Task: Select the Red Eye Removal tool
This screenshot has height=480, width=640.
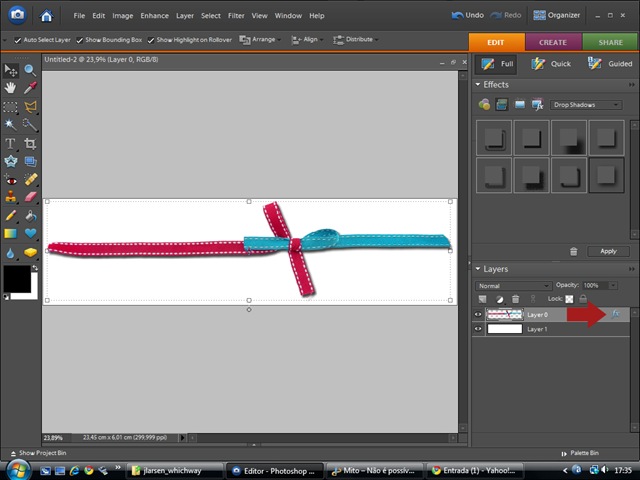Action: pos(11,180)
